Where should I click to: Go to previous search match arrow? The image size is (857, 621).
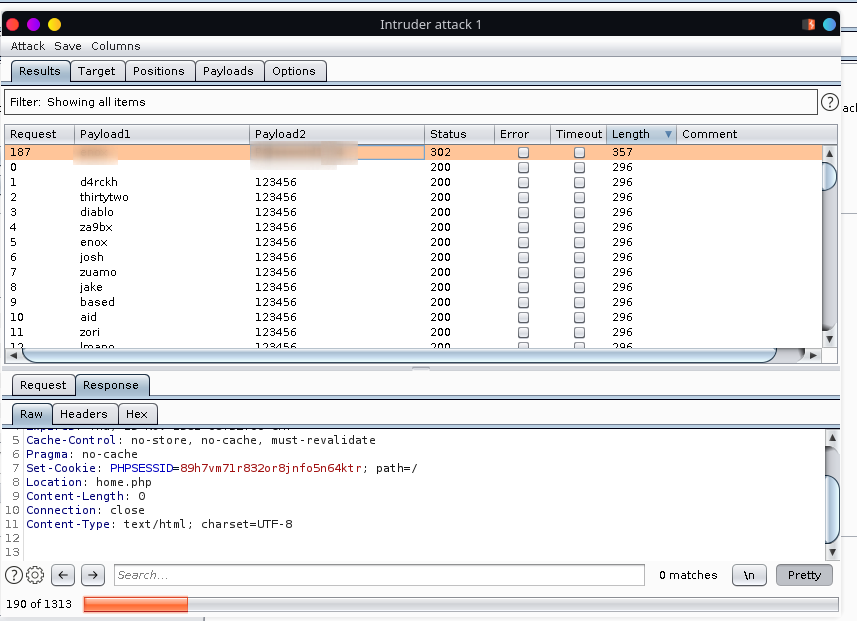click(x=63, y=575)
